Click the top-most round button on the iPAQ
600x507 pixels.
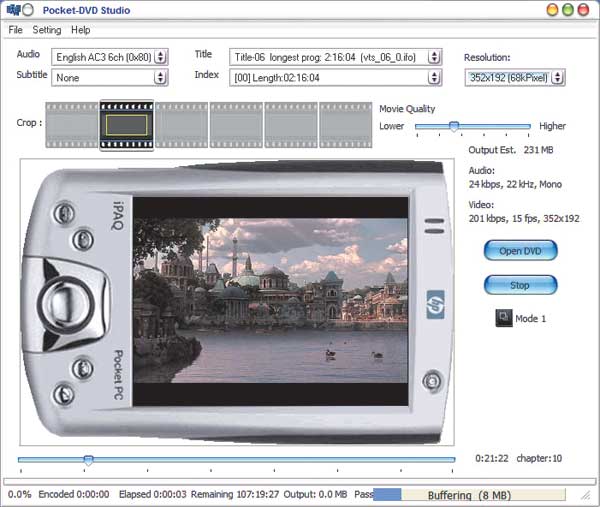coord(64,214)
